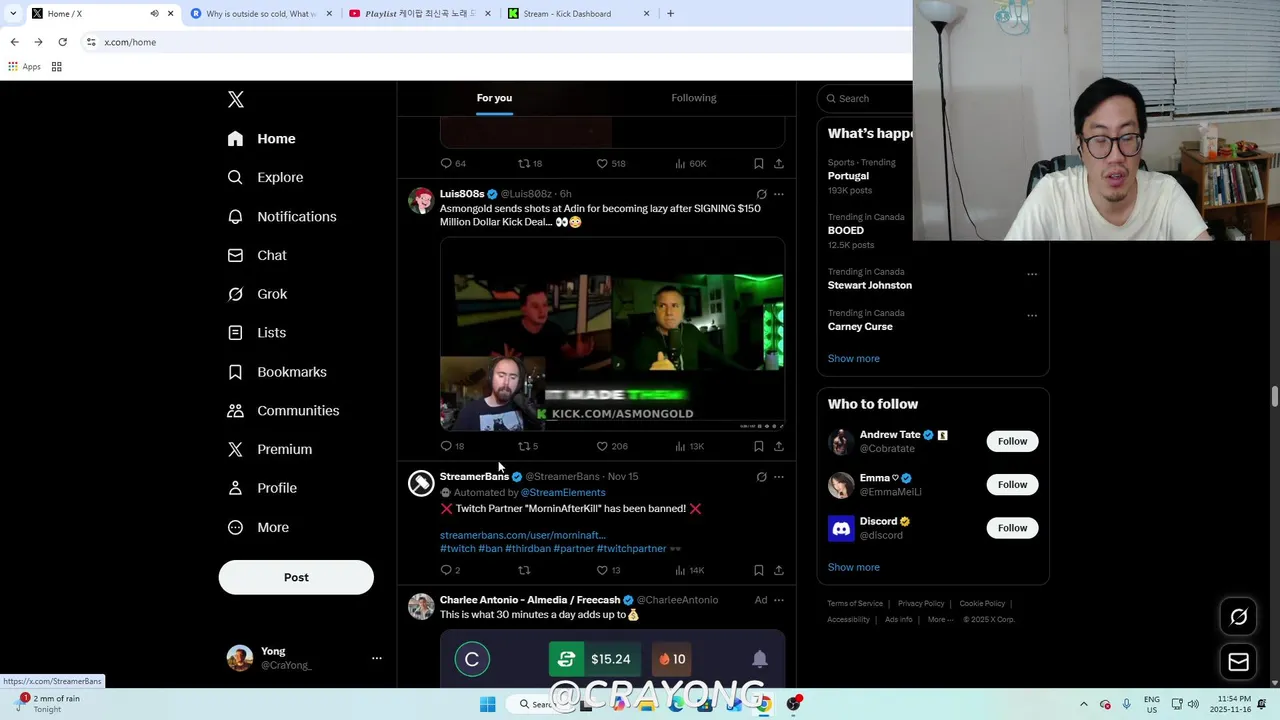The width and height of the screenshot is (1280, 720).
Task: Follow Andrew Tate
Action: pos(1012,441)
